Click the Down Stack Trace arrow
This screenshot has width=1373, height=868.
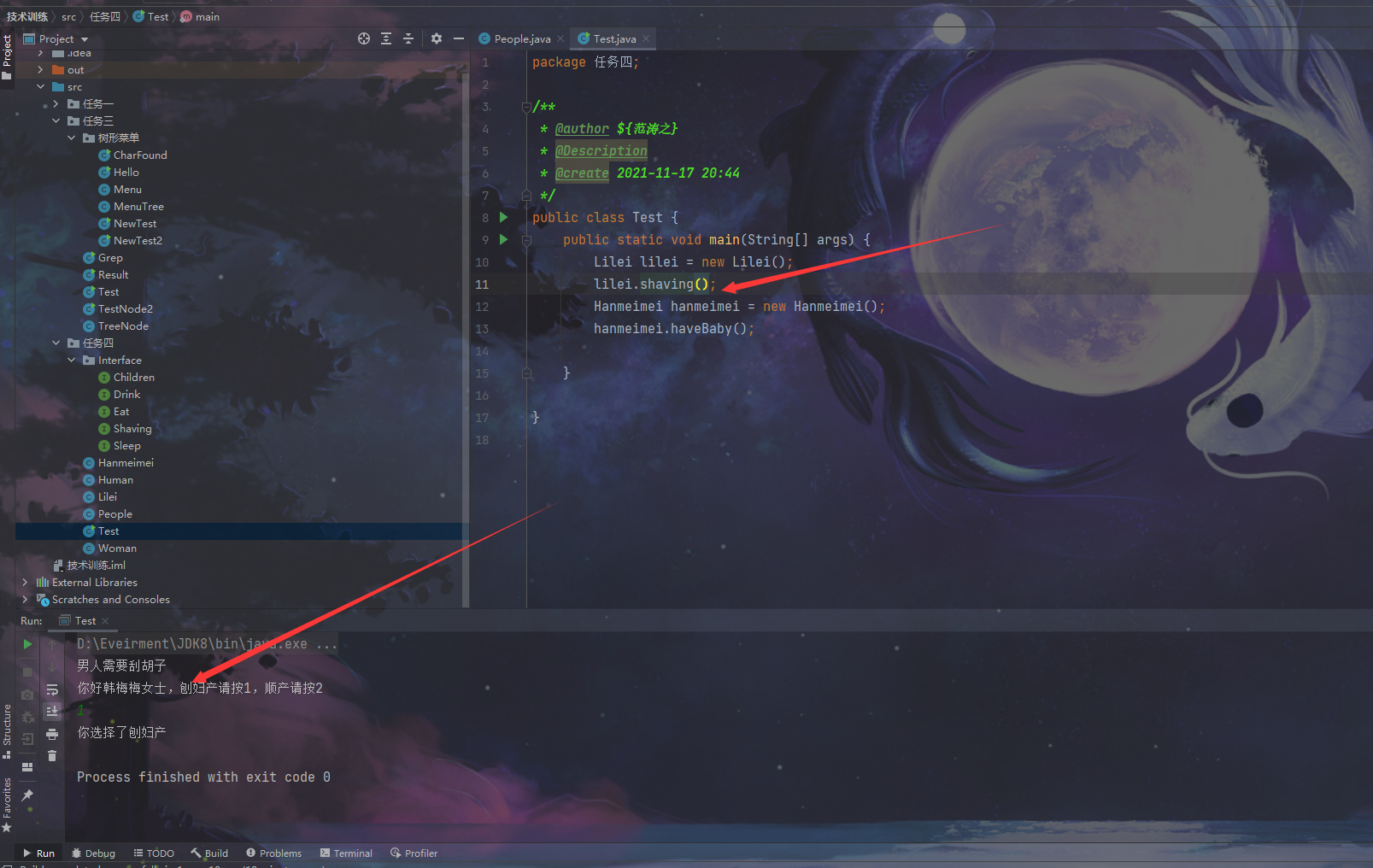pyautogui.click(x=52, y=666)
